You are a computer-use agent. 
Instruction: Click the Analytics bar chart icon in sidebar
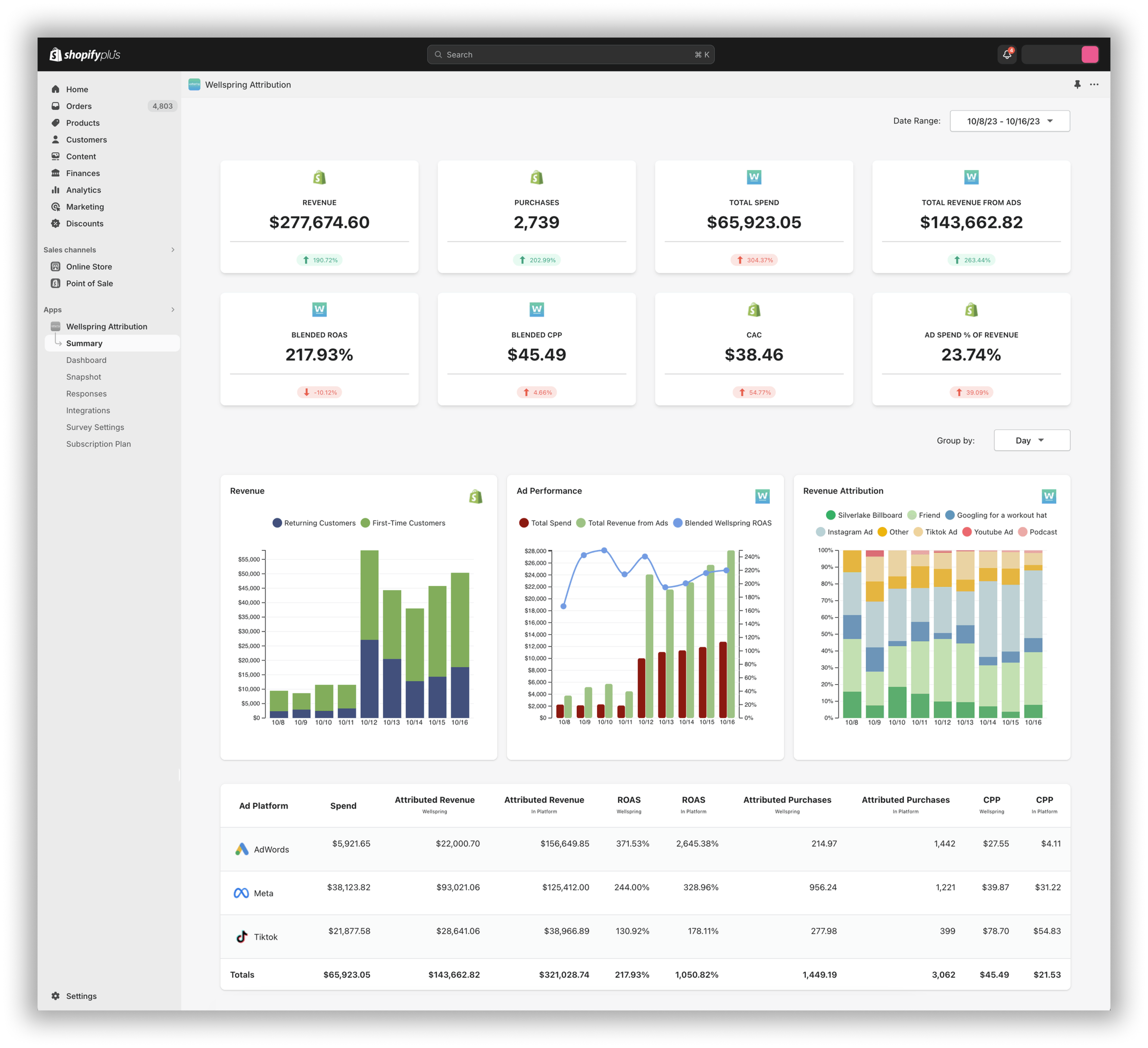tap(55, 190)
